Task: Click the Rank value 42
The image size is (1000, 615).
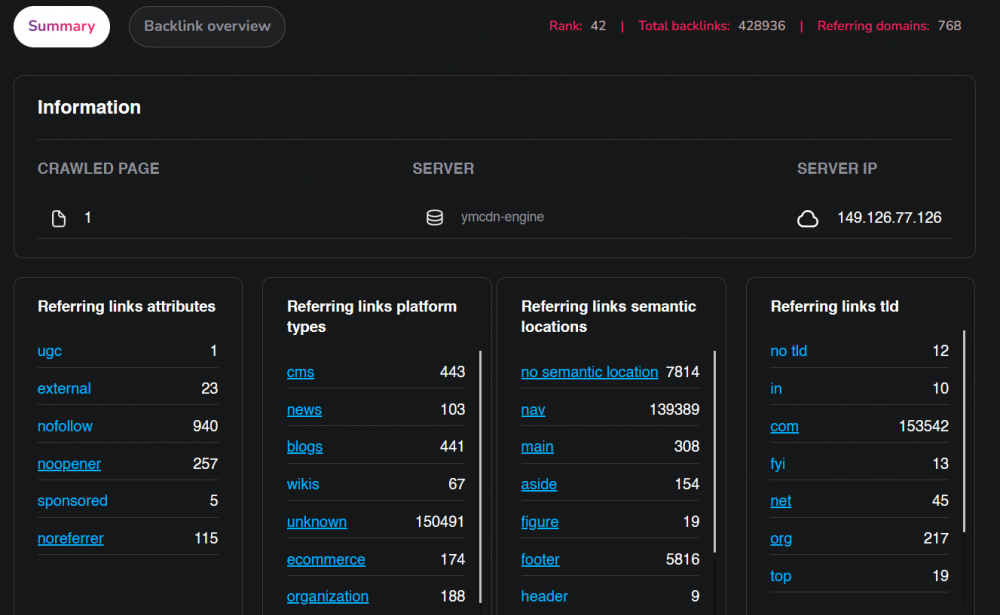Action: pyautogui.click(x=598, y=26)
